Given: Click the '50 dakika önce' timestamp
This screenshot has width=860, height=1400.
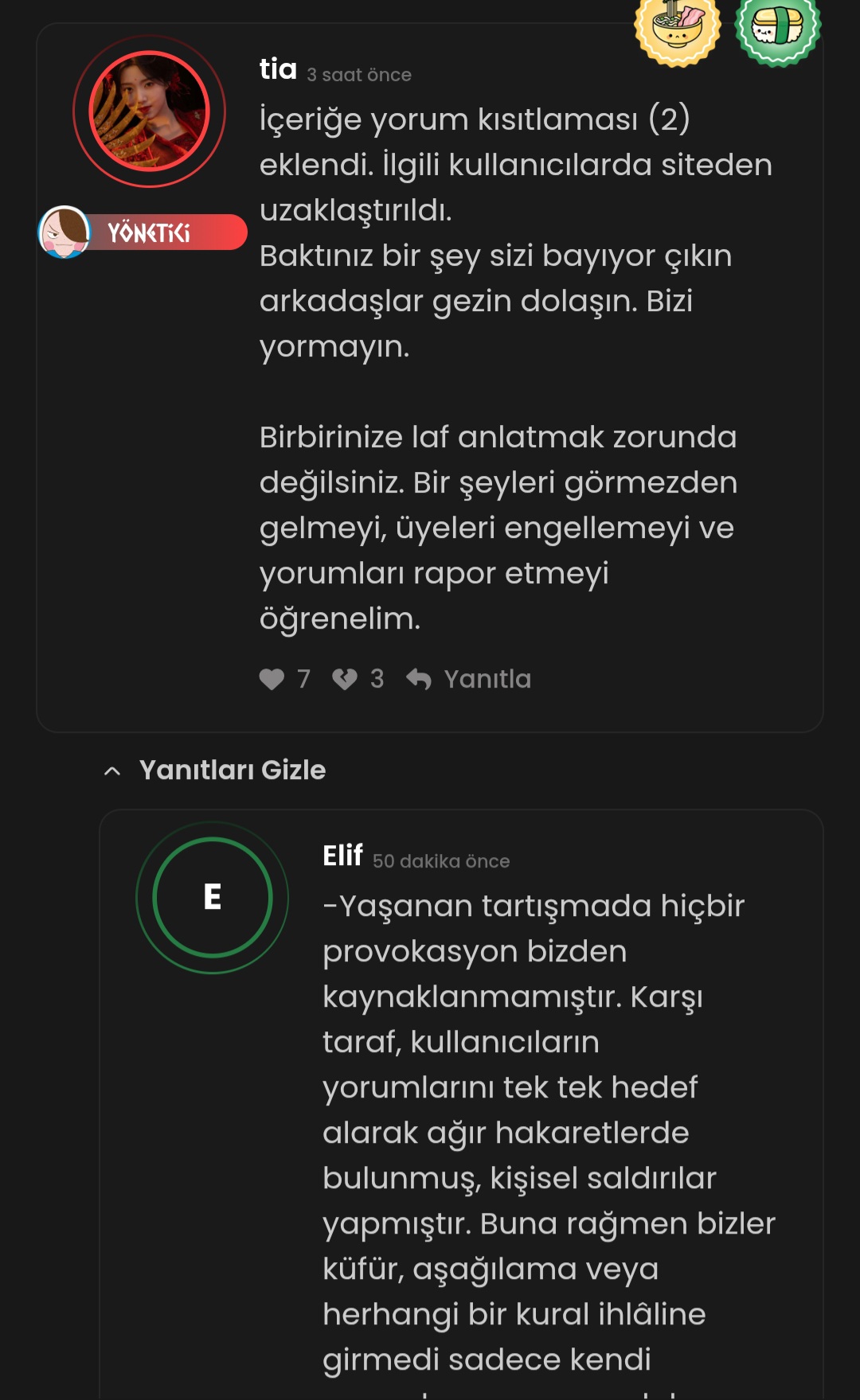Looking at the screenshot, I should pyautogui.click(x=441, y=861).
